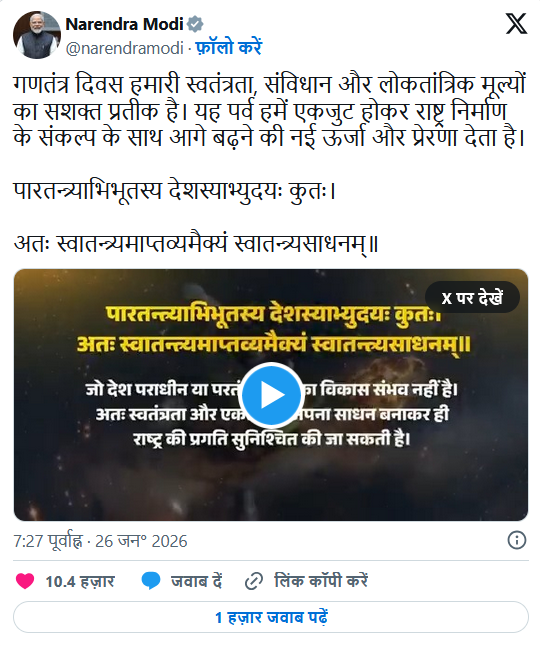Click the फ़ॉलो करें follow link
This screenshot has width=540, height=646.
coord(229,48)
